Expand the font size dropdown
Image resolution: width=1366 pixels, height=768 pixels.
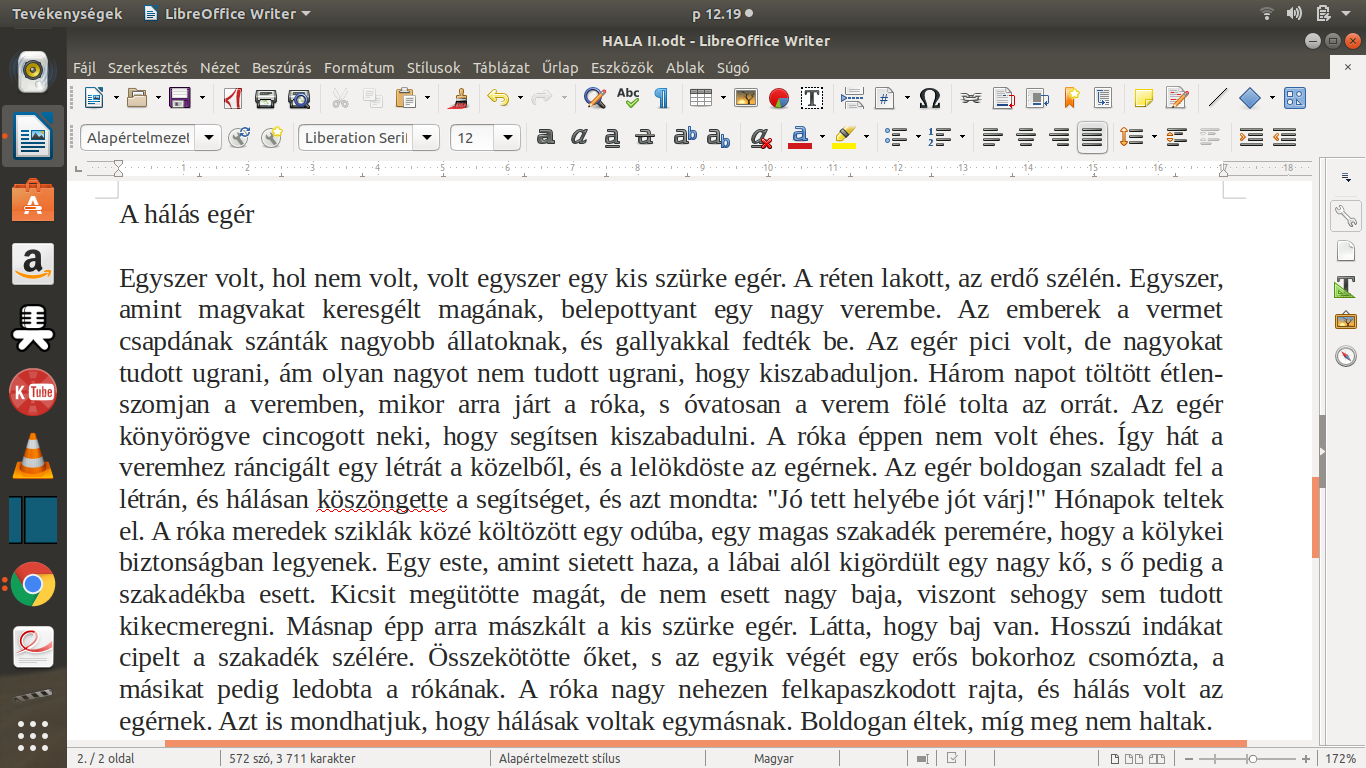tap(509, 137)
